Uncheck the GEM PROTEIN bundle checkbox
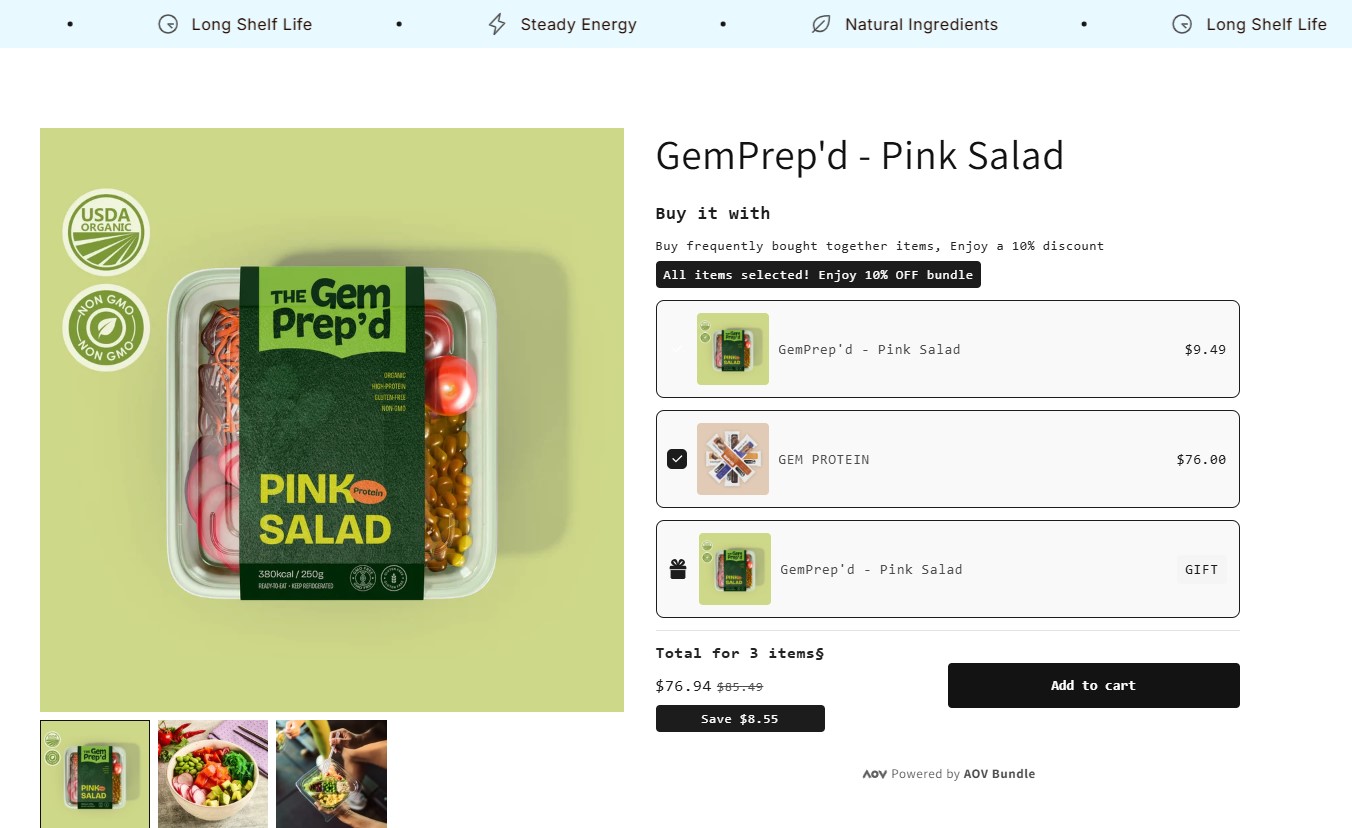The height and width of the screenshot is (828, 1352). 677,459
